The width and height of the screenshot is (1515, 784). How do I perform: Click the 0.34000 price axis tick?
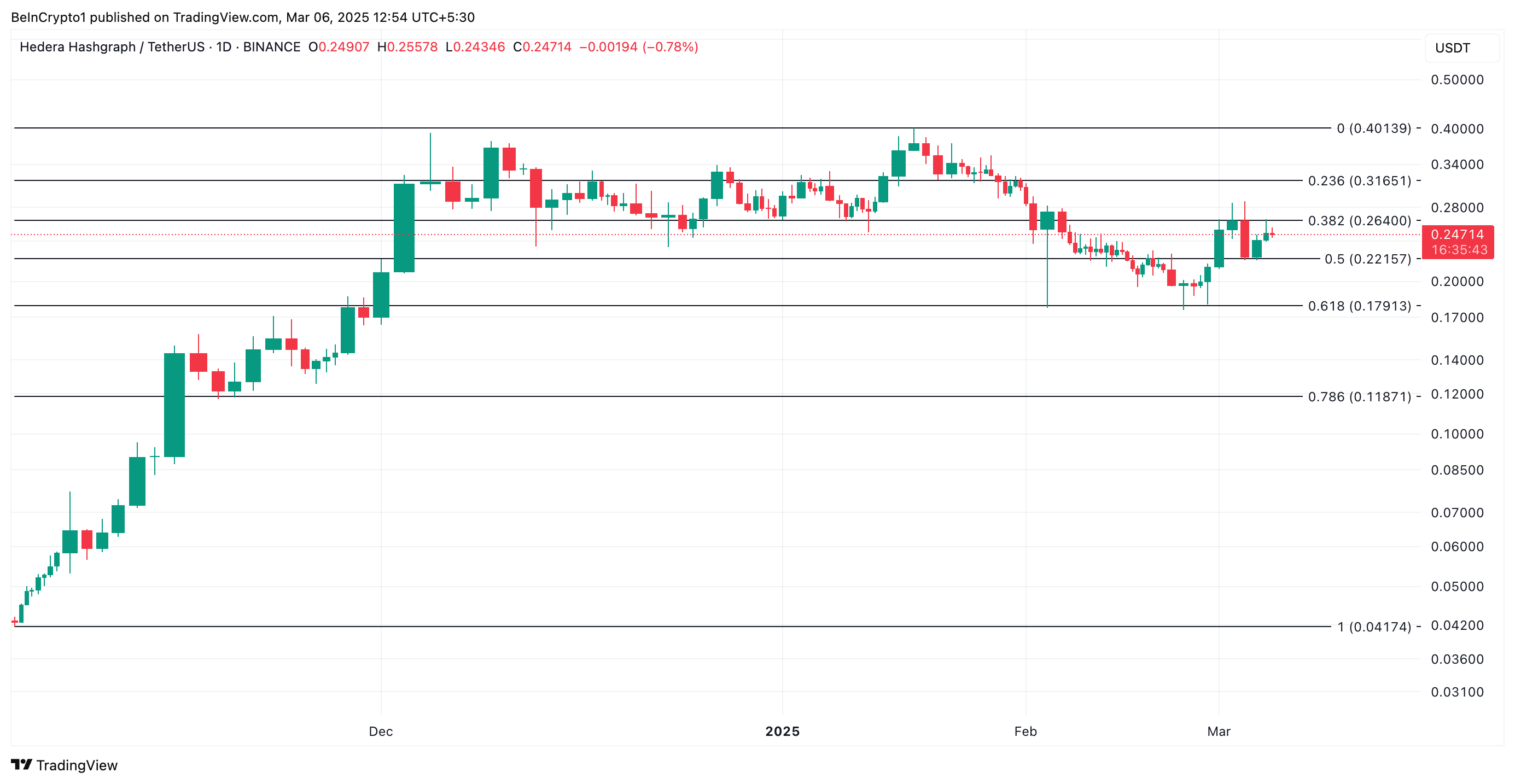click(1457, 165)
